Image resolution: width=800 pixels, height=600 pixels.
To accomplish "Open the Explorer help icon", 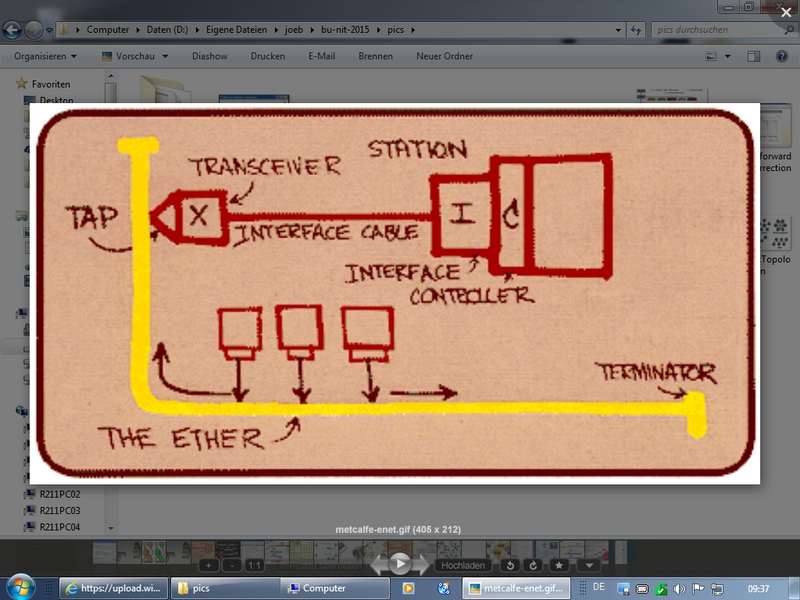I will [782, 56].
